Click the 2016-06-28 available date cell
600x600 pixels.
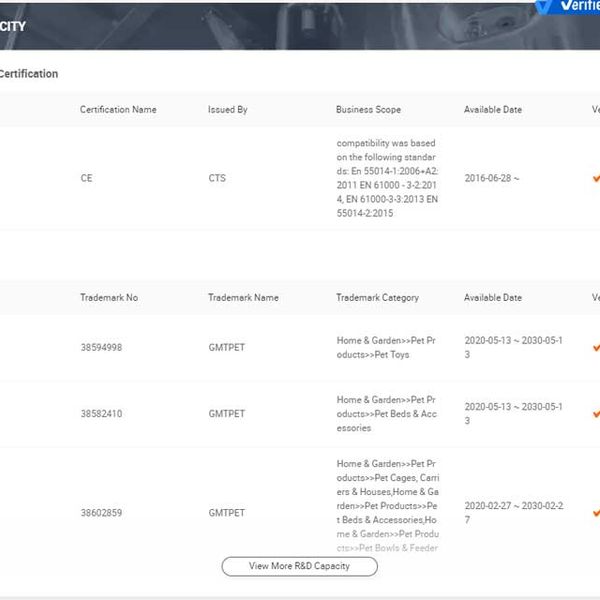492,178
